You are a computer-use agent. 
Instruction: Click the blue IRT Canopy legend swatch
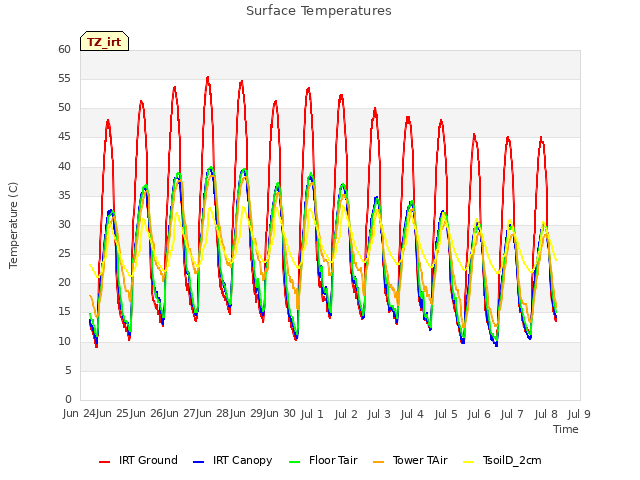(198, 462)
